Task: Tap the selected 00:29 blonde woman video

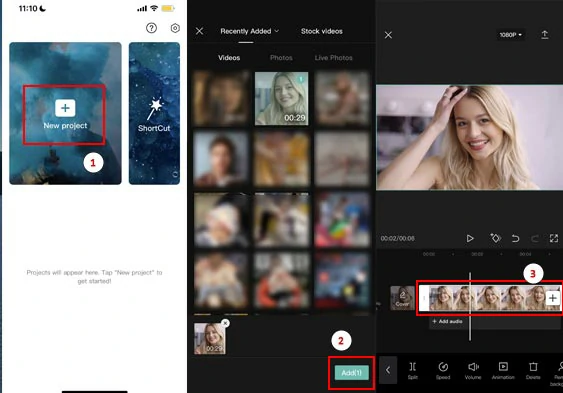Action: [x=282, y=98]
